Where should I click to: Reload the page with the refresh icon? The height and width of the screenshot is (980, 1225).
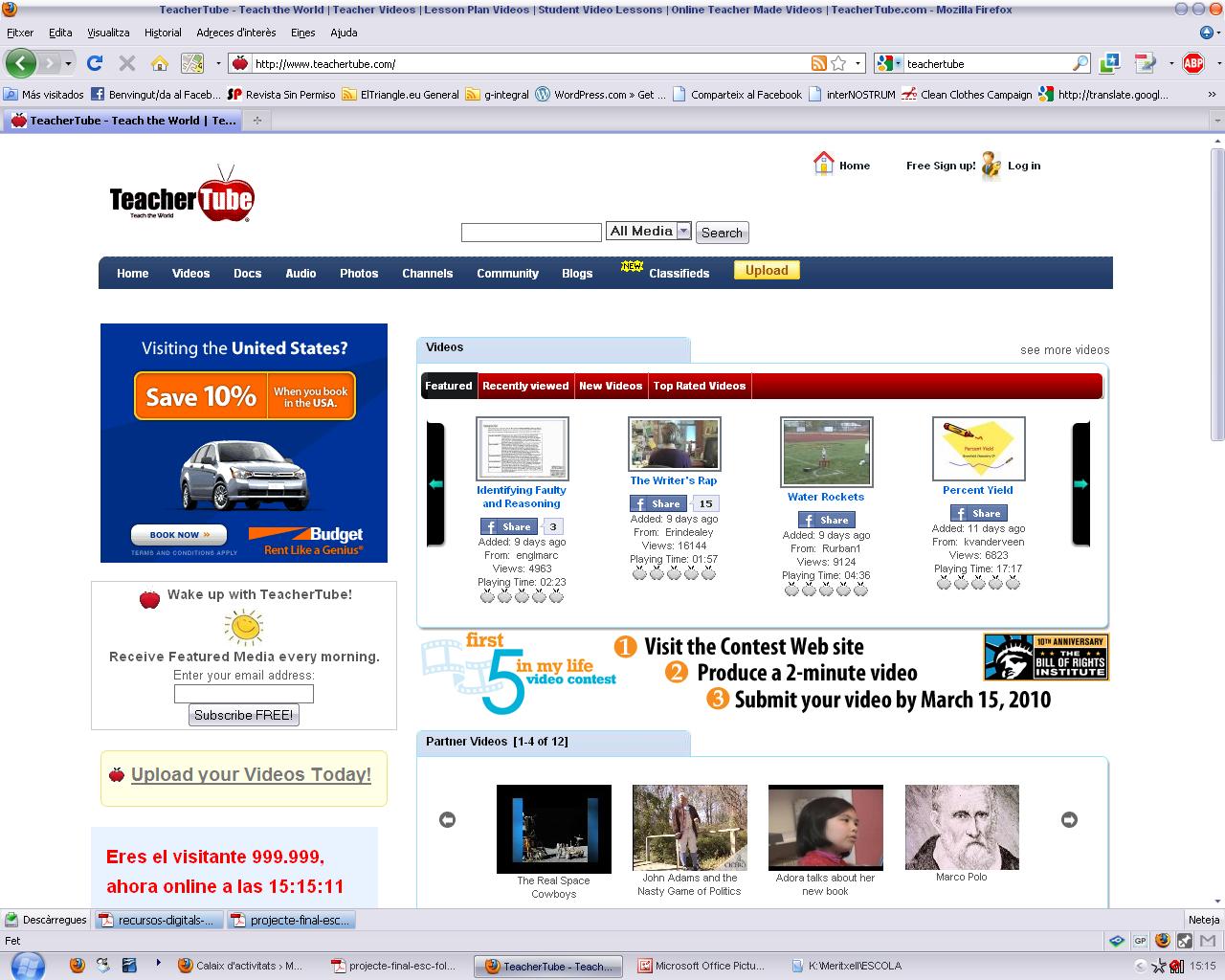click(94, 63)
